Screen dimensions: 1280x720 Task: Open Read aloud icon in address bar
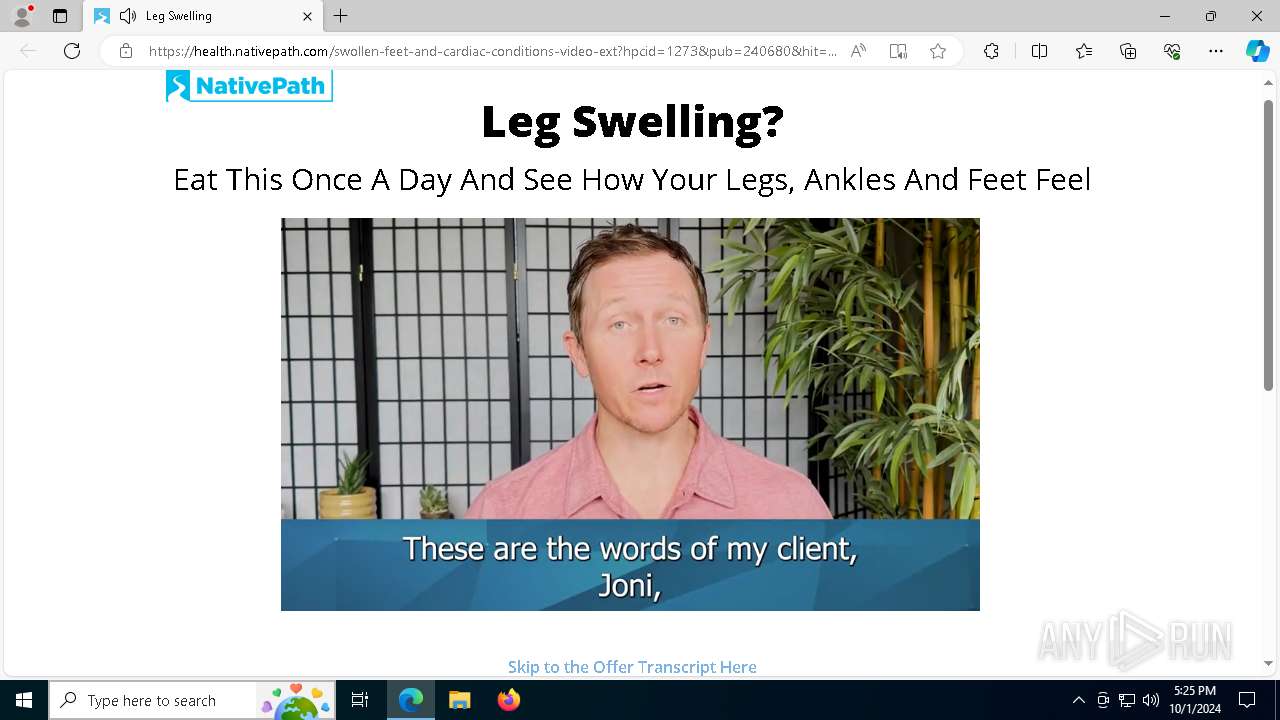tap(858, 51)
